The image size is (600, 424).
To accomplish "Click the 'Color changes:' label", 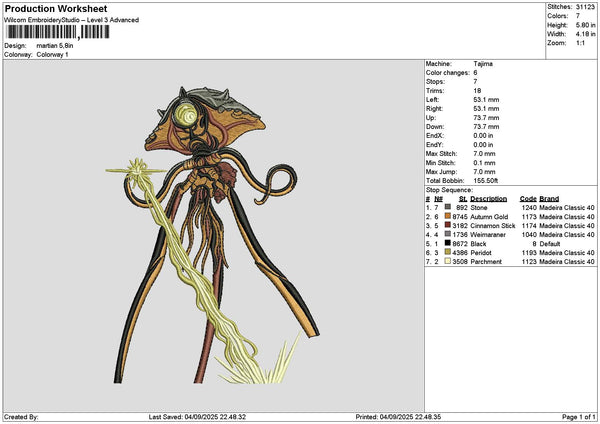I will pyautogui.click(x=447, y=73).
